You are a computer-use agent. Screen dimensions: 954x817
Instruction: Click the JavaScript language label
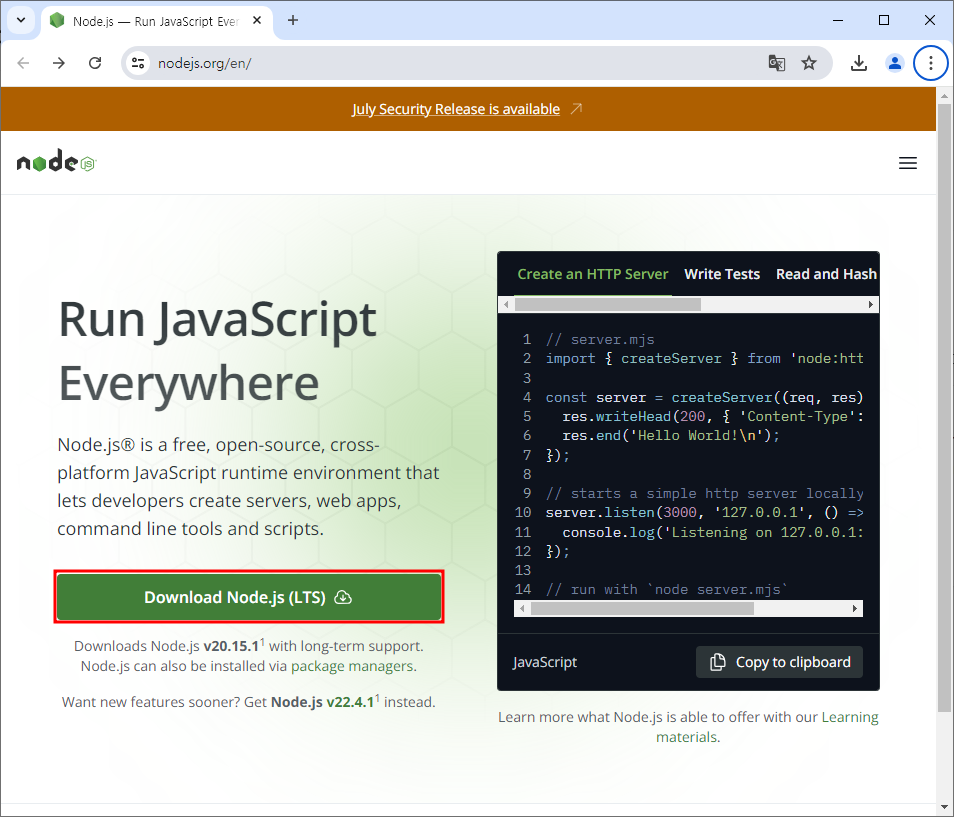point(545,662)
